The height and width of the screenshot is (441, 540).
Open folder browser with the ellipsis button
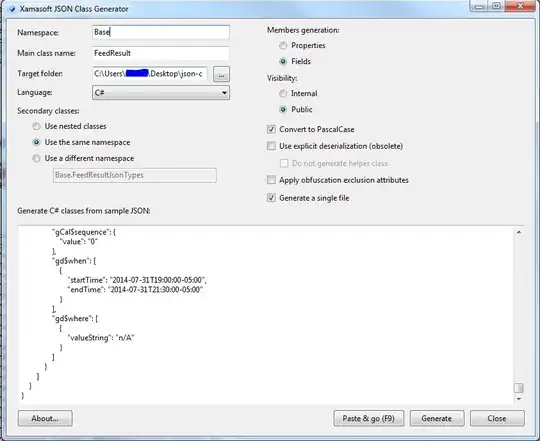pyautogui.click(x=221, y=74)
